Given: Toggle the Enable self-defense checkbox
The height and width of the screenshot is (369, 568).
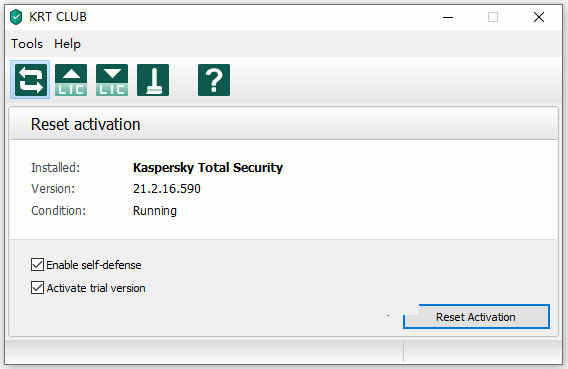Looking at the screenshot, I should click(x=37, y=265).
